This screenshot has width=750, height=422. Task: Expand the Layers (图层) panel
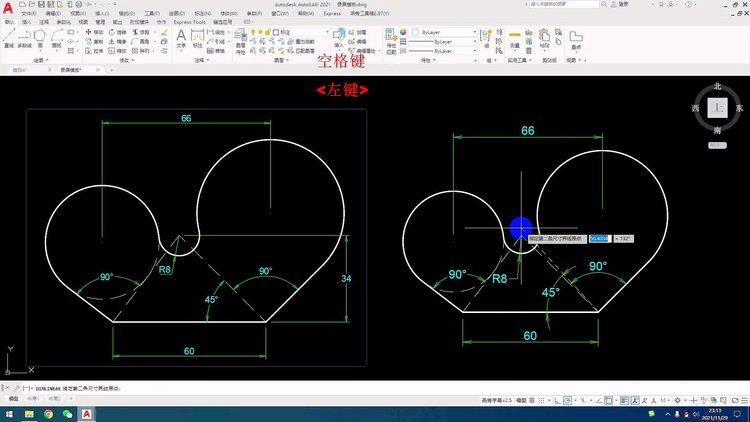[x=282, y=60]
